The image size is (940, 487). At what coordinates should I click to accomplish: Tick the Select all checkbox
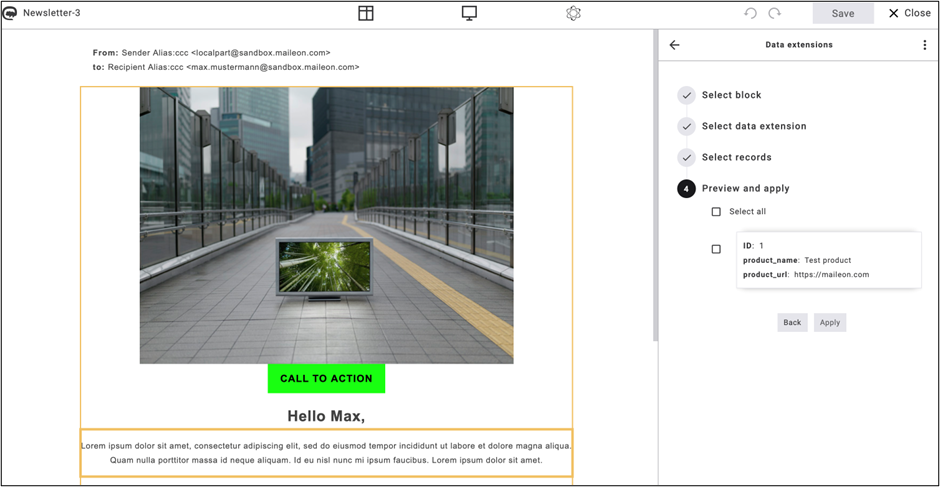[716, 212]
